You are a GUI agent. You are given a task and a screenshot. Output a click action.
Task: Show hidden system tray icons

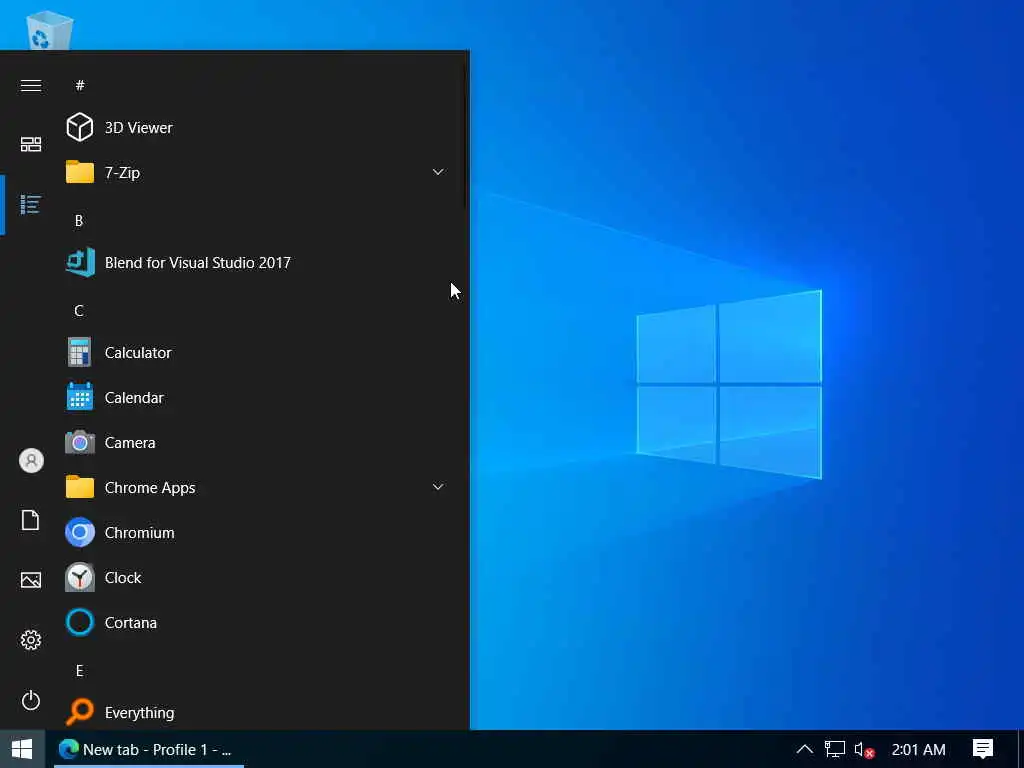[805, 749]
